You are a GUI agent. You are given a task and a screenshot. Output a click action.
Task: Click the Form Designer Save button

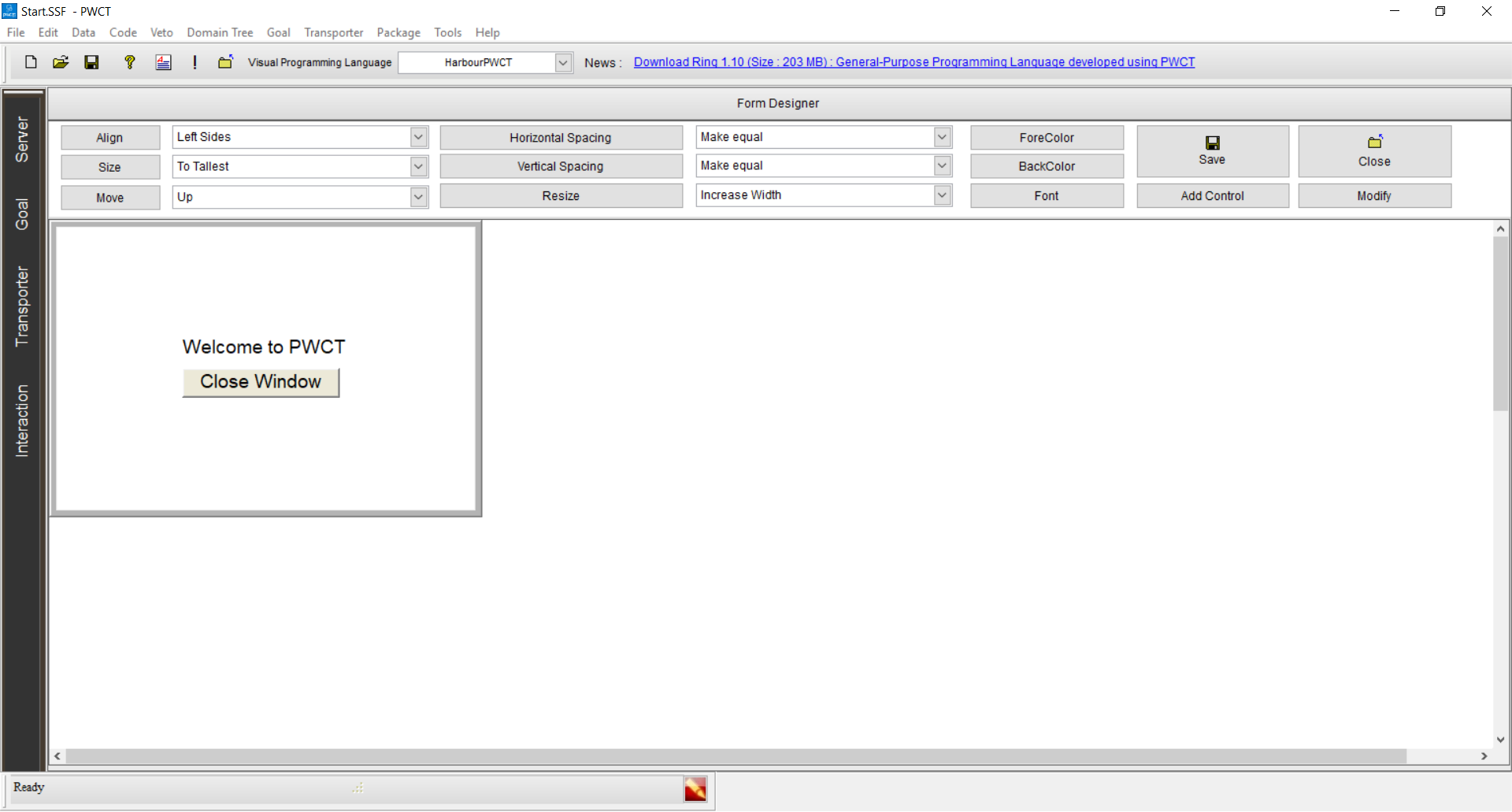(1213, 151)
